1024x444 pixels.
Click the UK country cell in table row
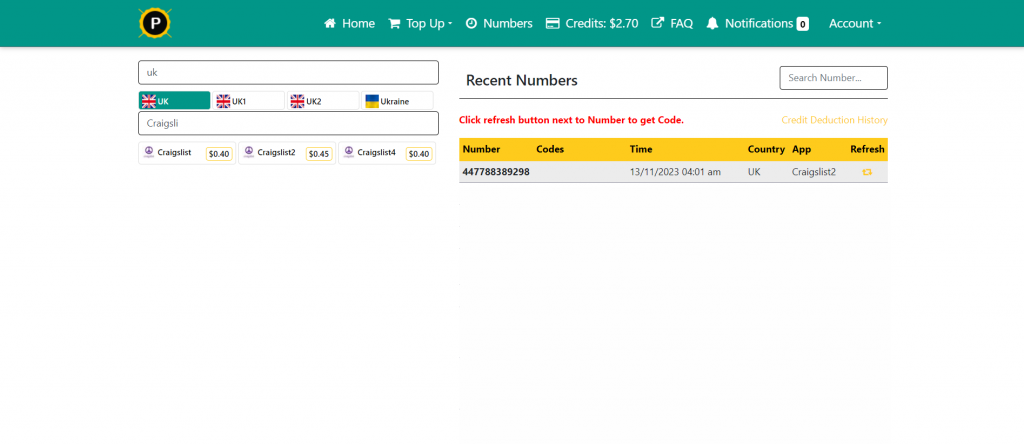[754, 172]
